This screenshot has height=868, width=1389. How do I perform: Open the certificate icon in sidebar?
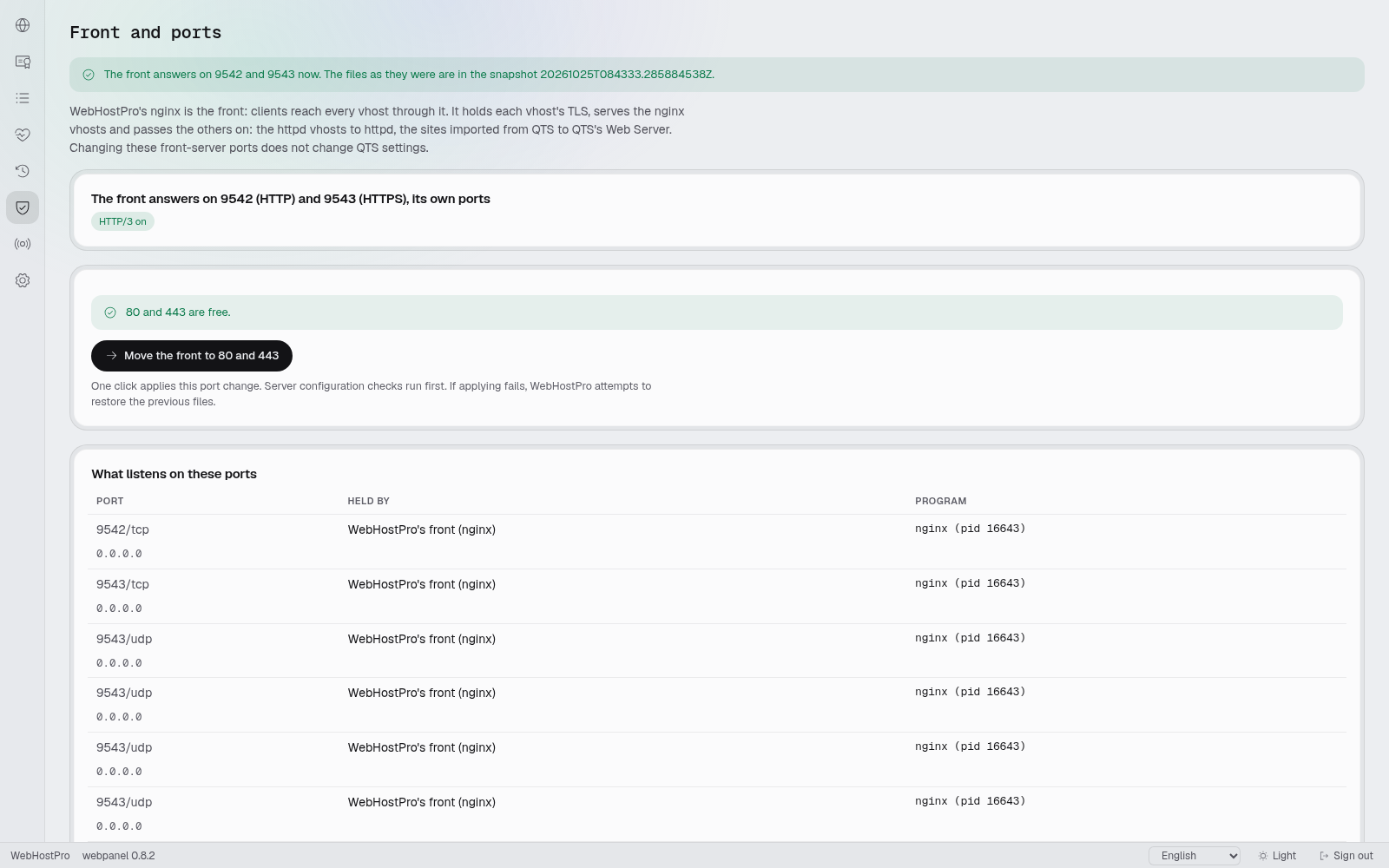[x=23, y=62]
